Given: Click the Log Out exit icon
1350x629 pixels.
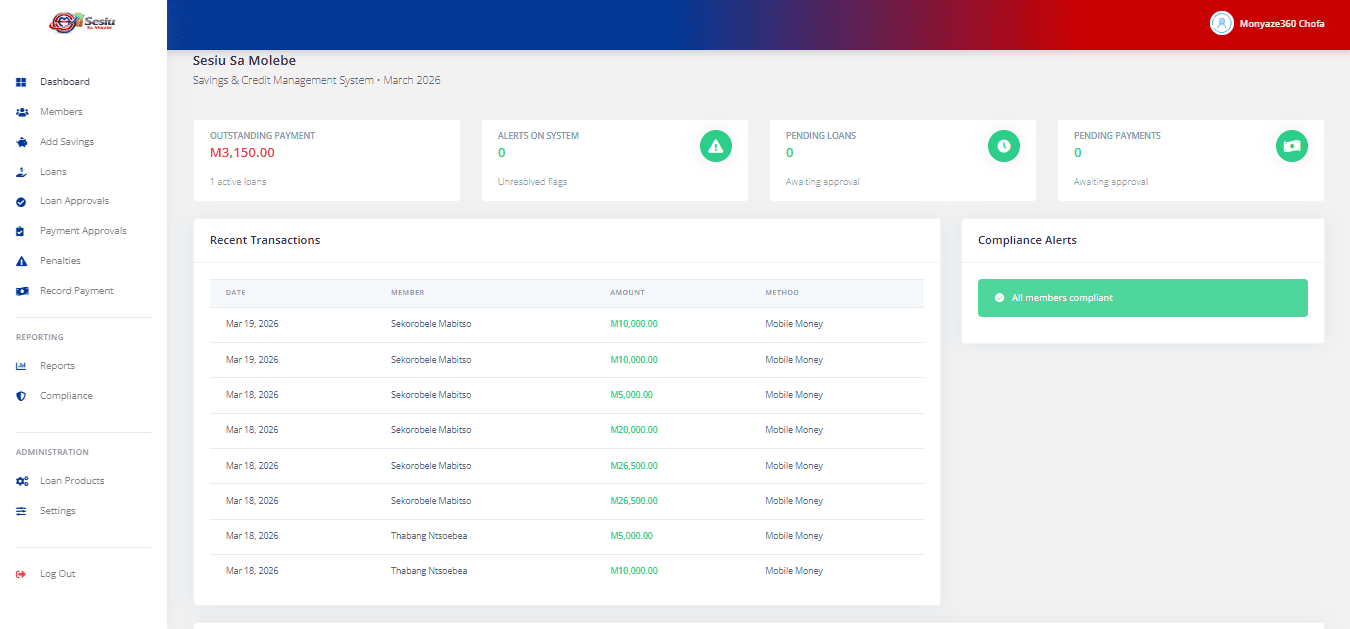Looking at the screenshot, I should point(21,574).
